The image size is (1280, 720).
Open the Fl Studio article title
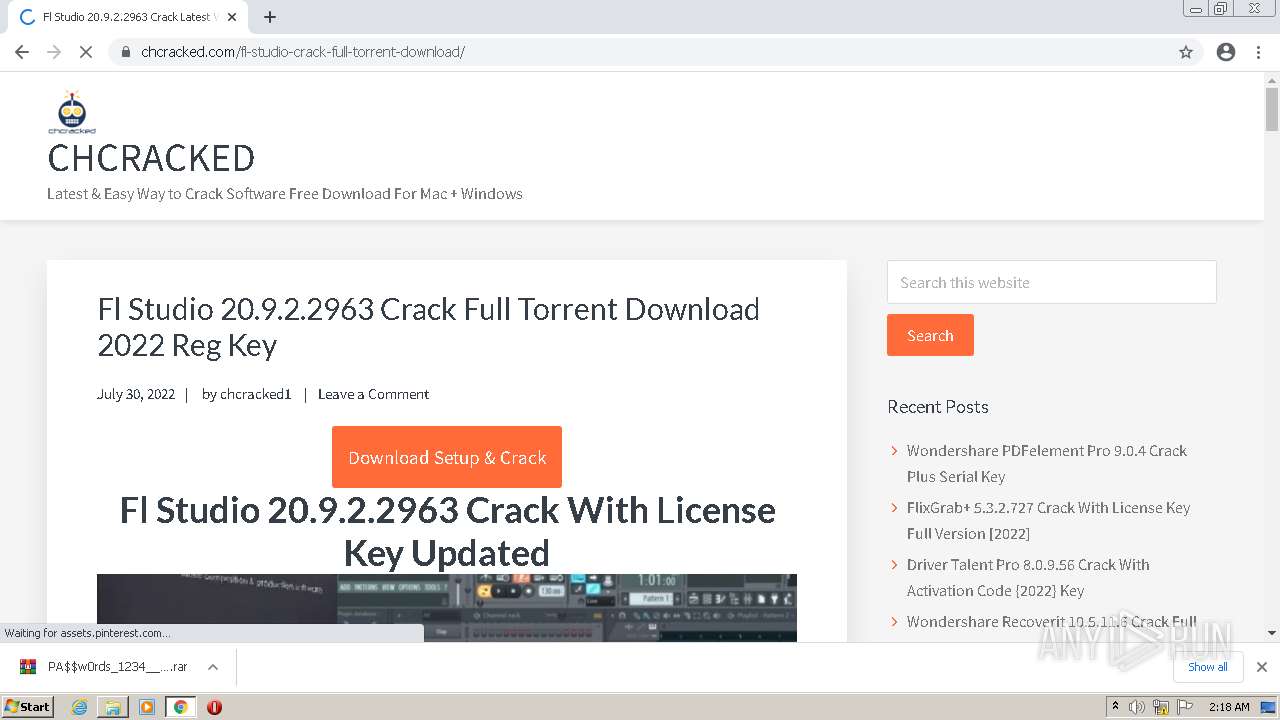(428, 327)
